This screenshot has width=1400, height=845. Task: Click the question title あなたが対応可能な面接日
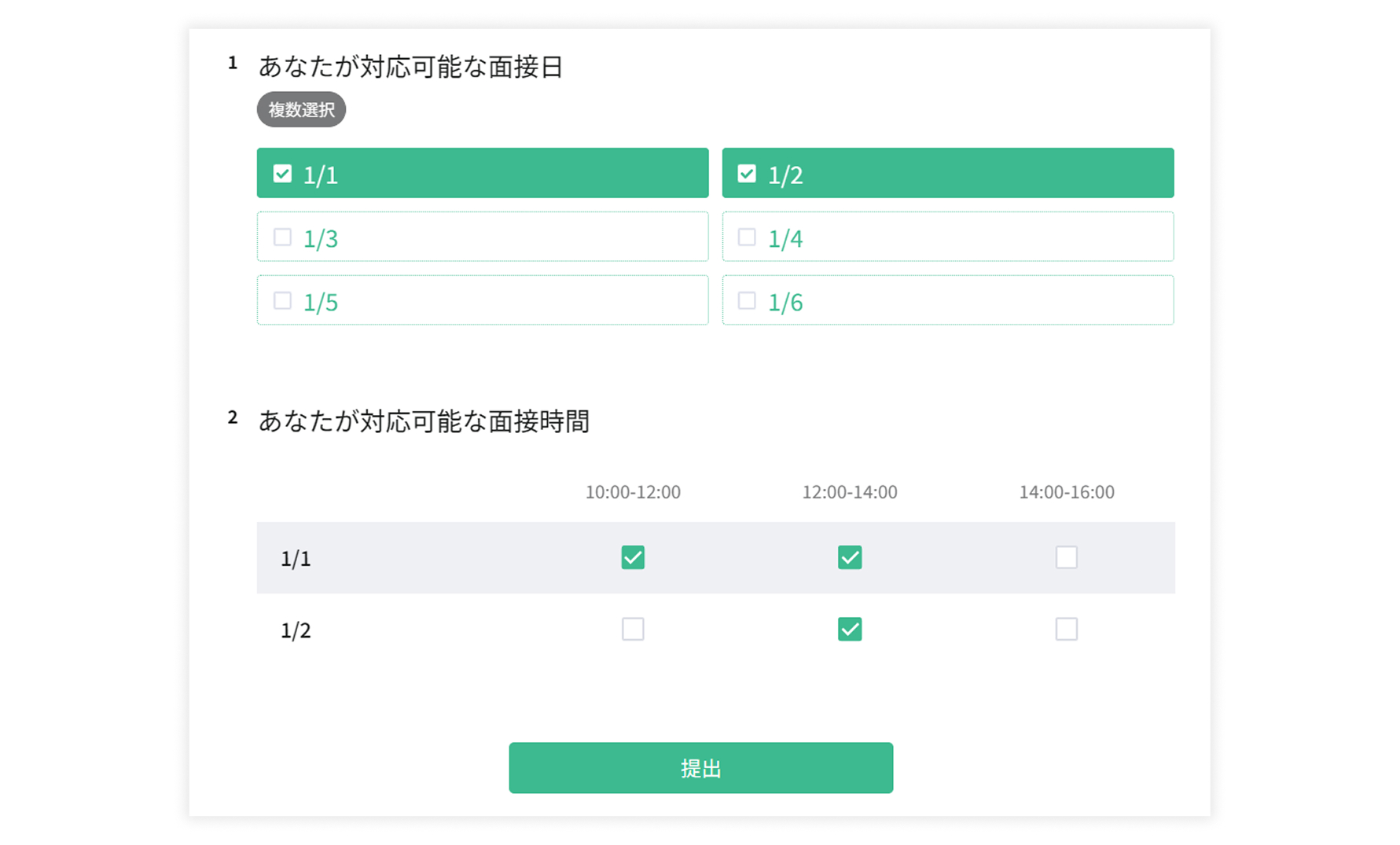pos(411,67)
